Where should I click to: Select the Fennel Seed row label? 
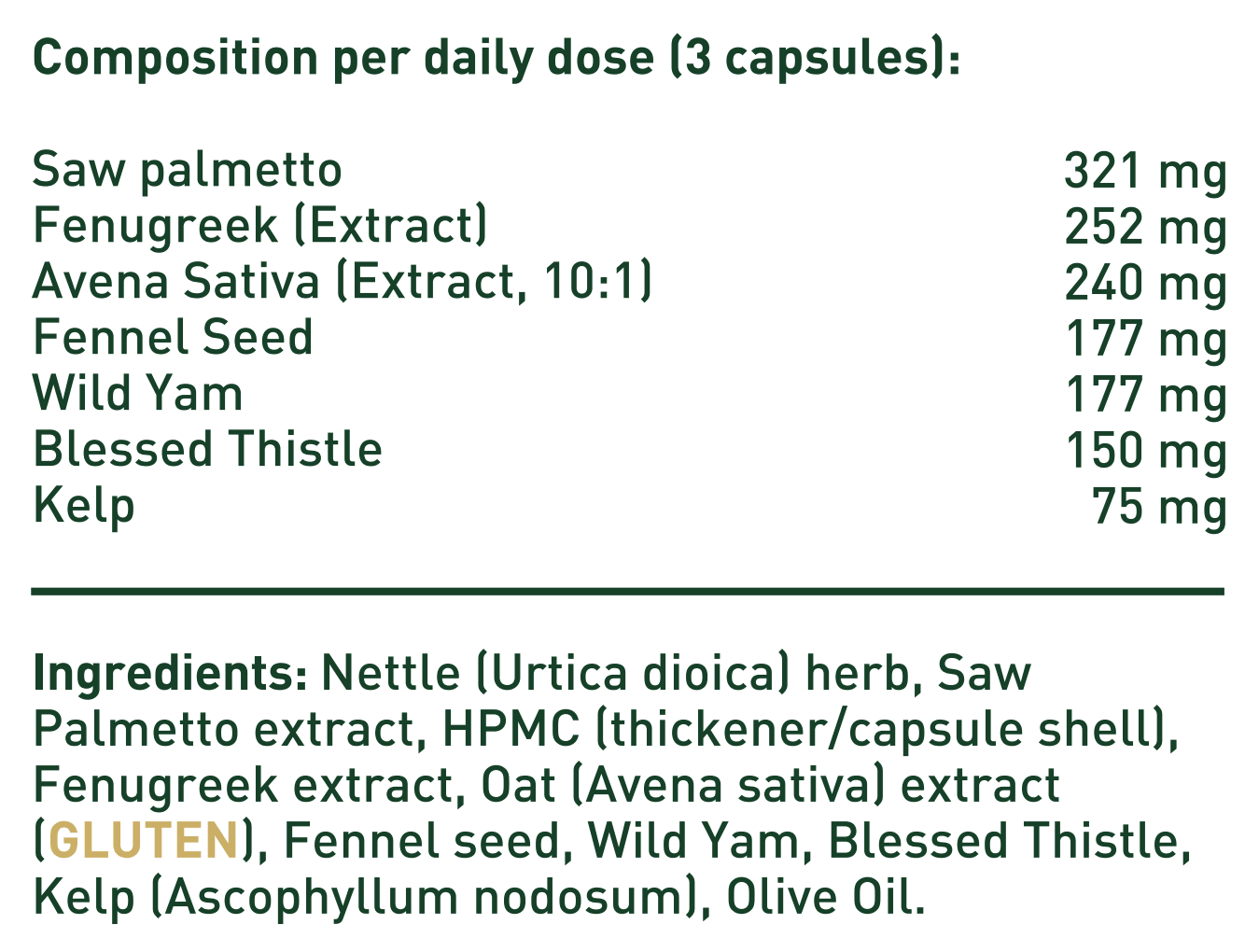pos(173,338)
